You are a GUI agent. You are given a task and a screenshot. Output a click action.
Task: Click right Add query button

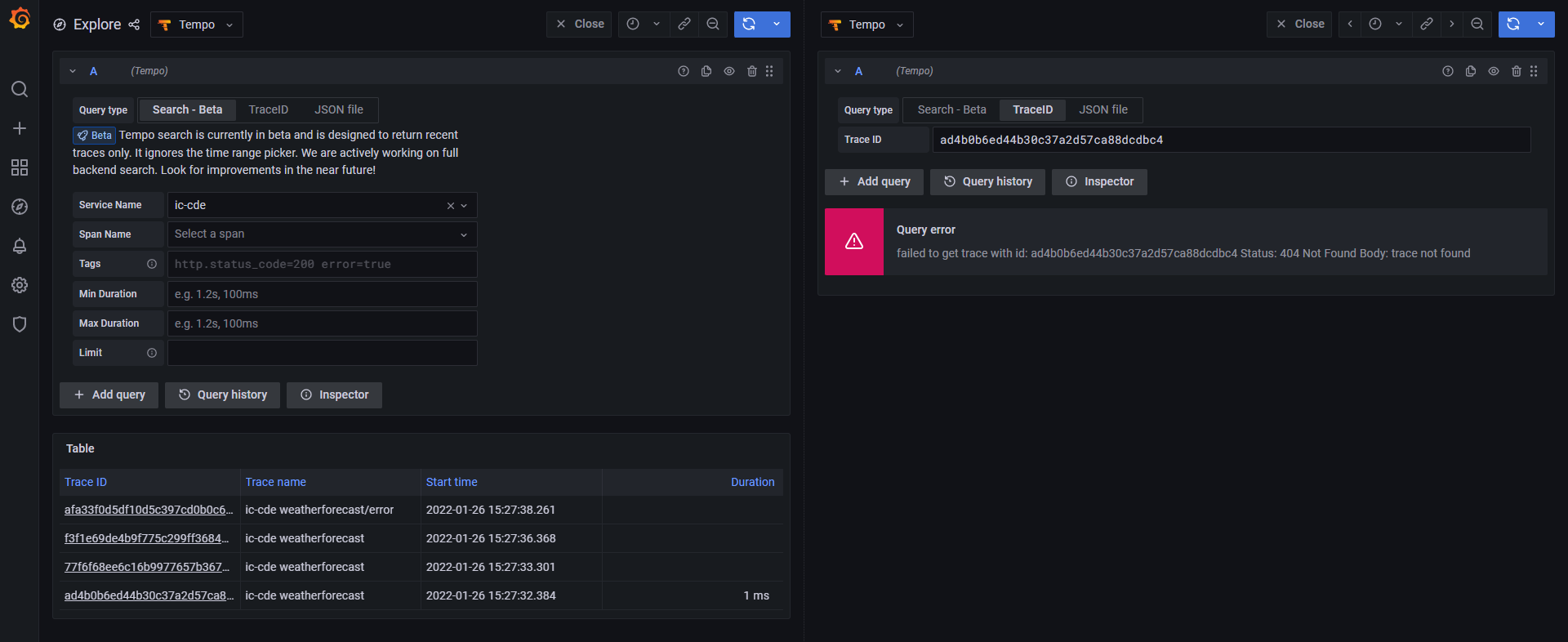pos(874,181)
